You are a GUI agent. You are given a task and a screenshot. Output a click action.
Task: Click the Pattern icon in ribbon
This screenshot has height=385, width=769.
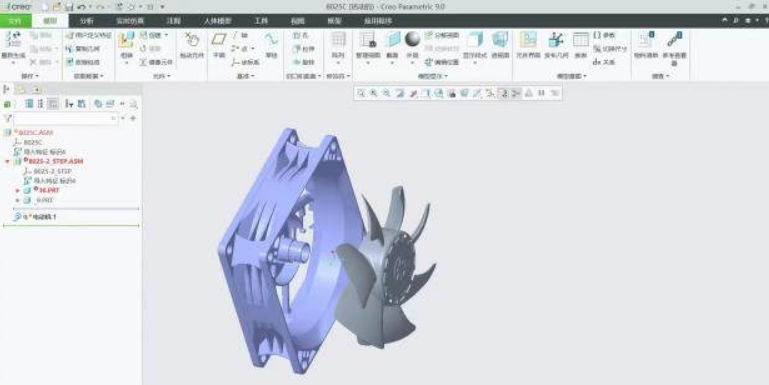(338, 40)
